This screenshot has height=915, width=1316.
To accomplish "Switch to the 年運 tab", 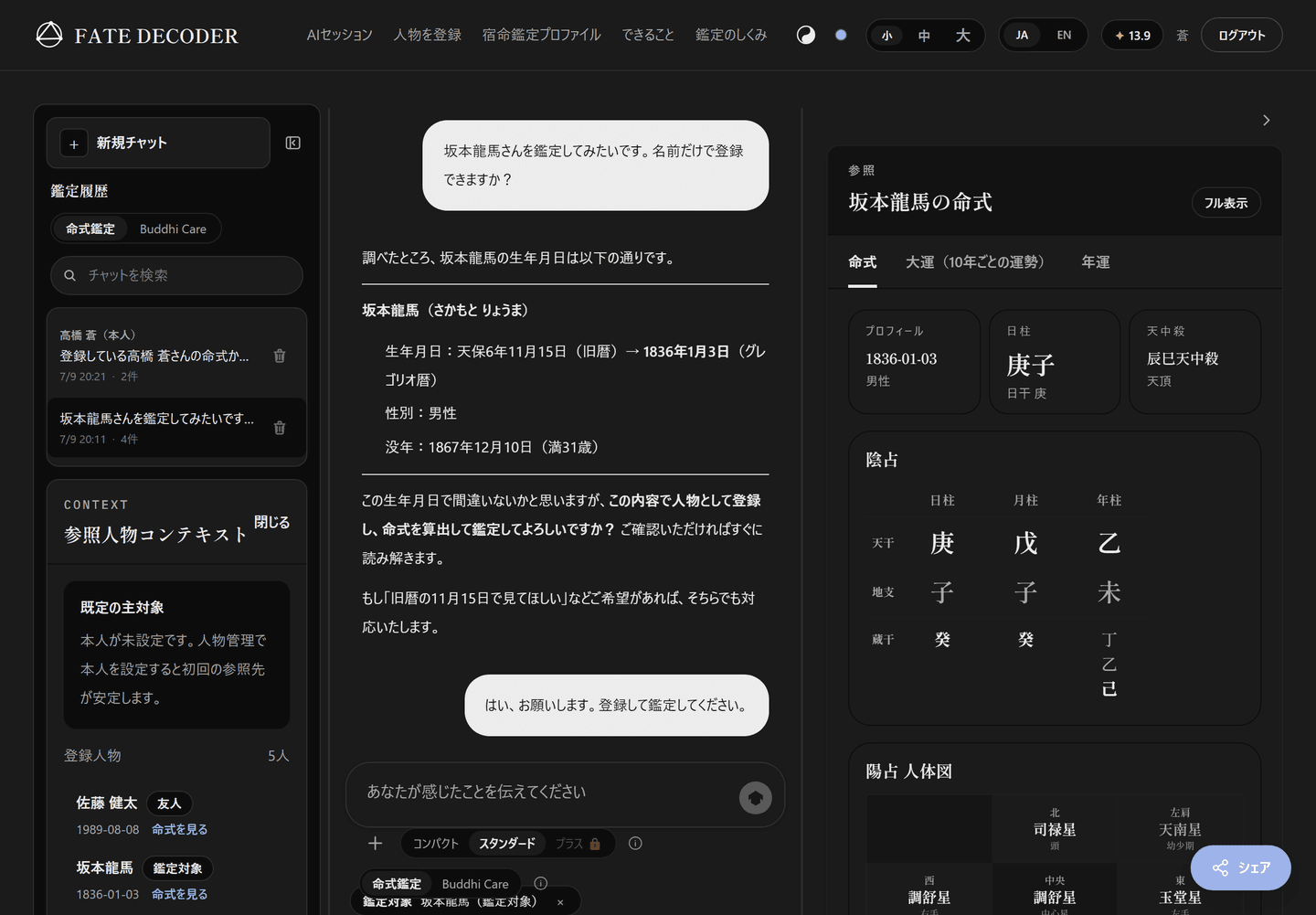I will [1096, 262].
